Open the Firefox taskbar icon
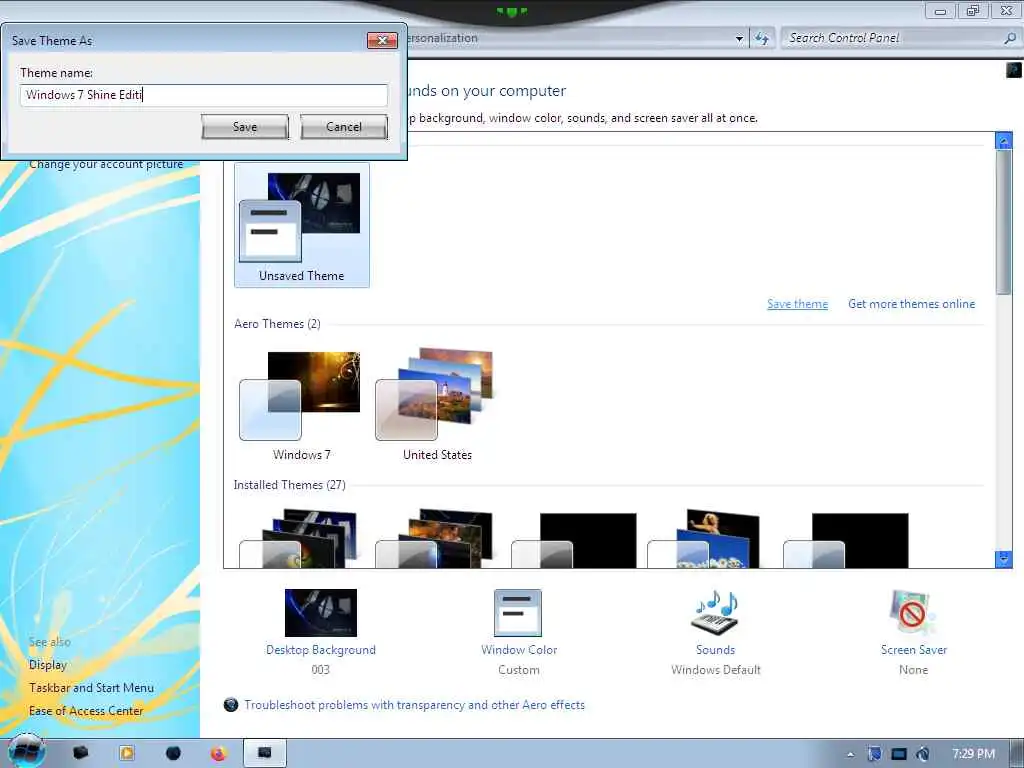The height and width of the screenshot is (768, 1024). click(218, 753)
